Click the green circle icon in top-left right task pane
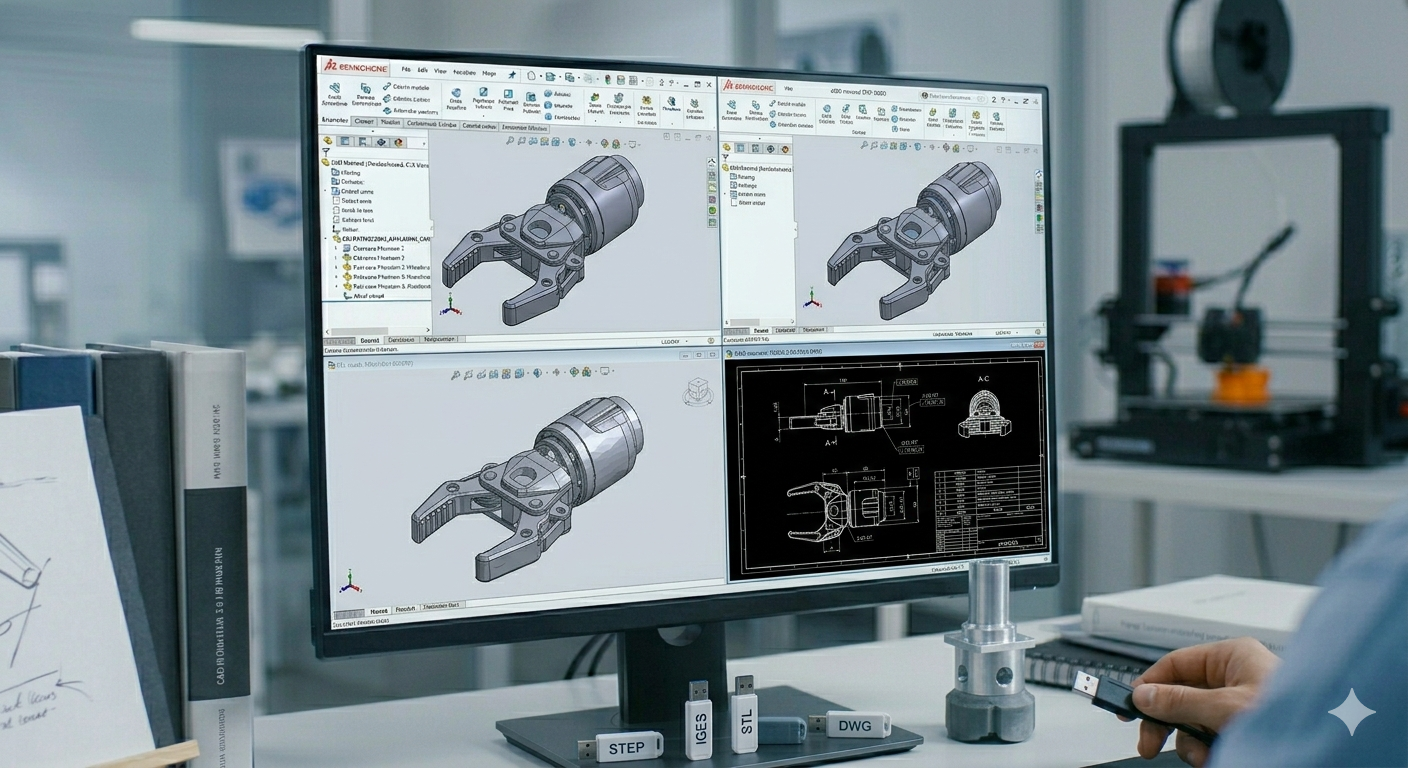Screen dimensions: 1408x768 click(712, 210)
